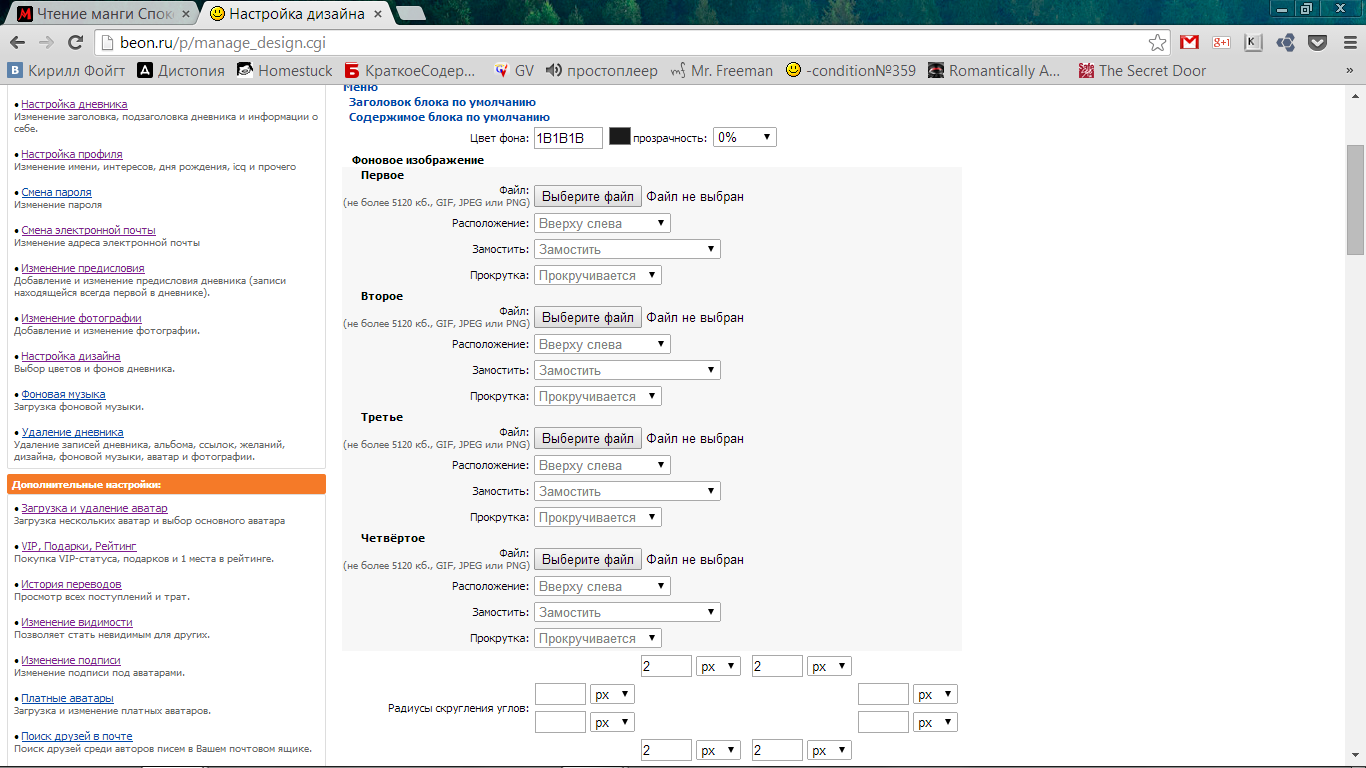This screenshot has width=1366, height=768.
Task: Choose file for the Второе background image
Action: [588, 317]
